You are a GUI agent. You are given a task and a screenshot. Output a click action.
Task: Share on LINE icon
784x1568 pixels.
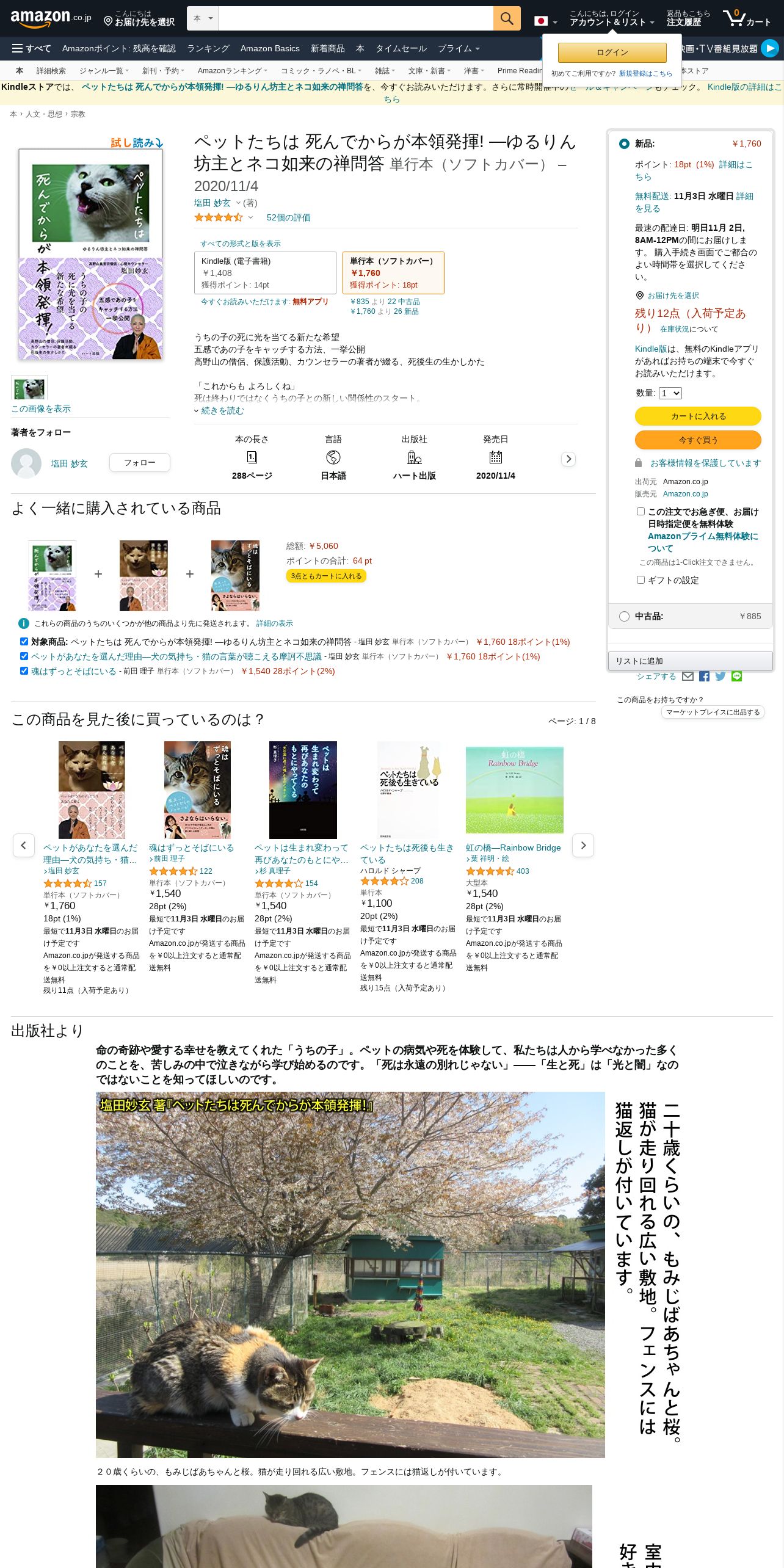(x=737, y=676)
